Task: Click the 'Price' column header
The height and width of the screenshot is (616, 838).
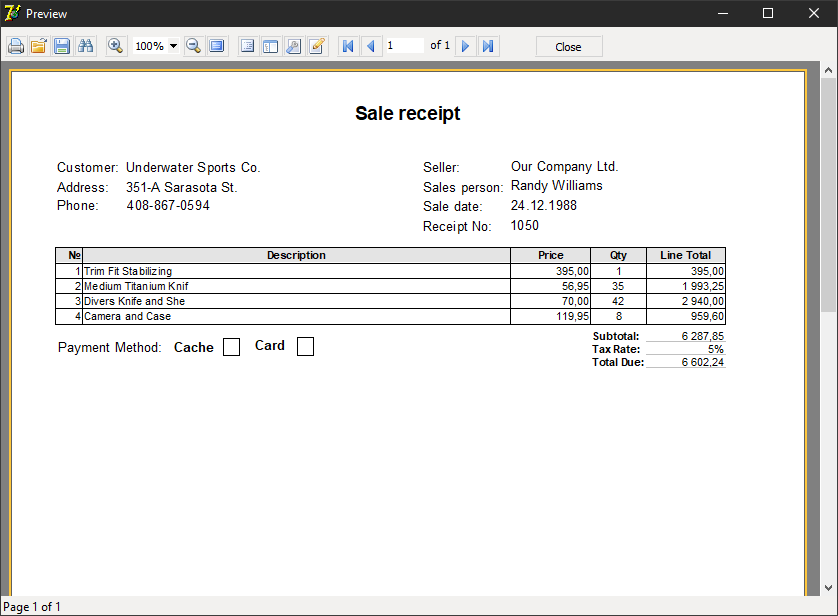Action: tap(550, 255)
